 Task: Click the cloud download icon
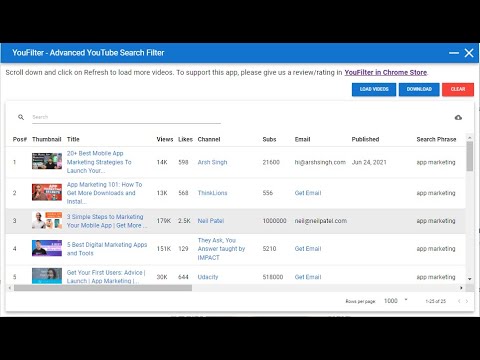(458, 117)
